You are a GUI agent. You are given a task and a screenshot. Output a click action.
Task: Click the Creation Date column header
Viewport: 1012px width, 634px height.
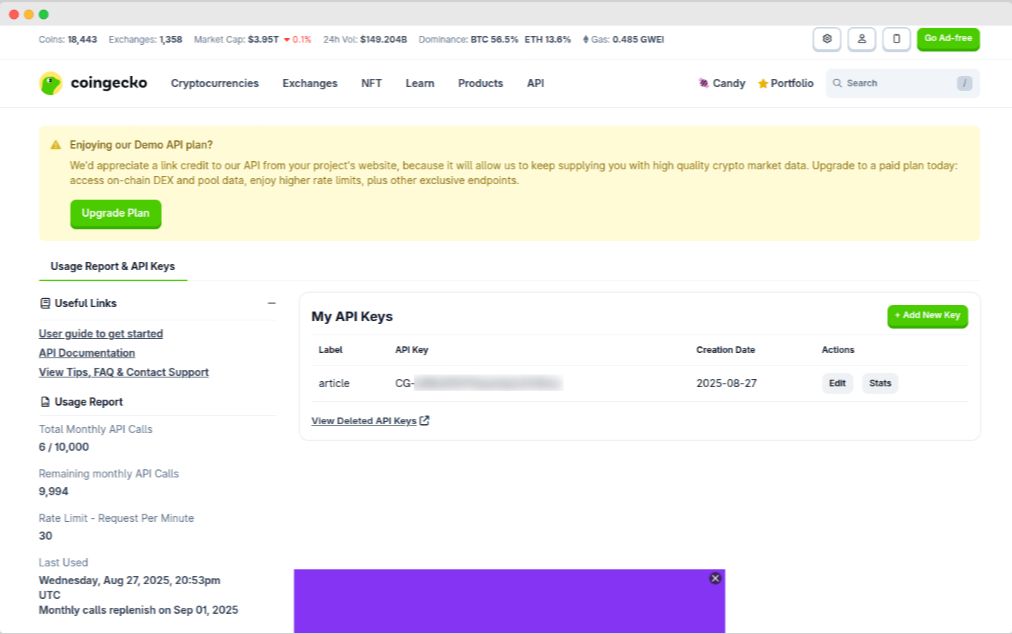(x=725, y=350)
